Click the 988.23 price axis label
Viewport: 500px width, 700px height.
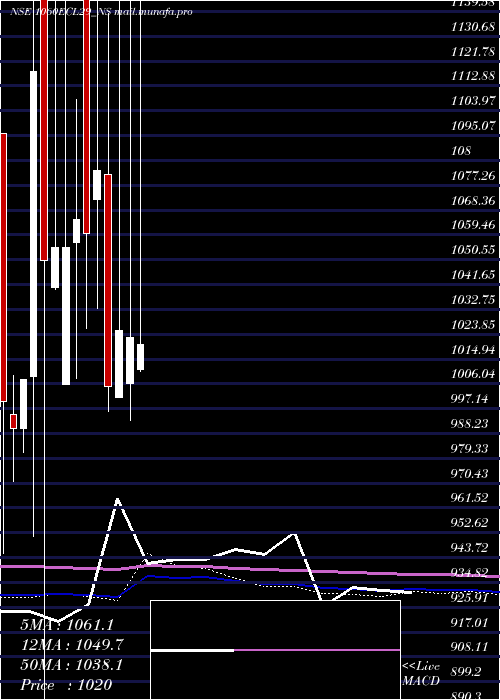pos(470,424)
